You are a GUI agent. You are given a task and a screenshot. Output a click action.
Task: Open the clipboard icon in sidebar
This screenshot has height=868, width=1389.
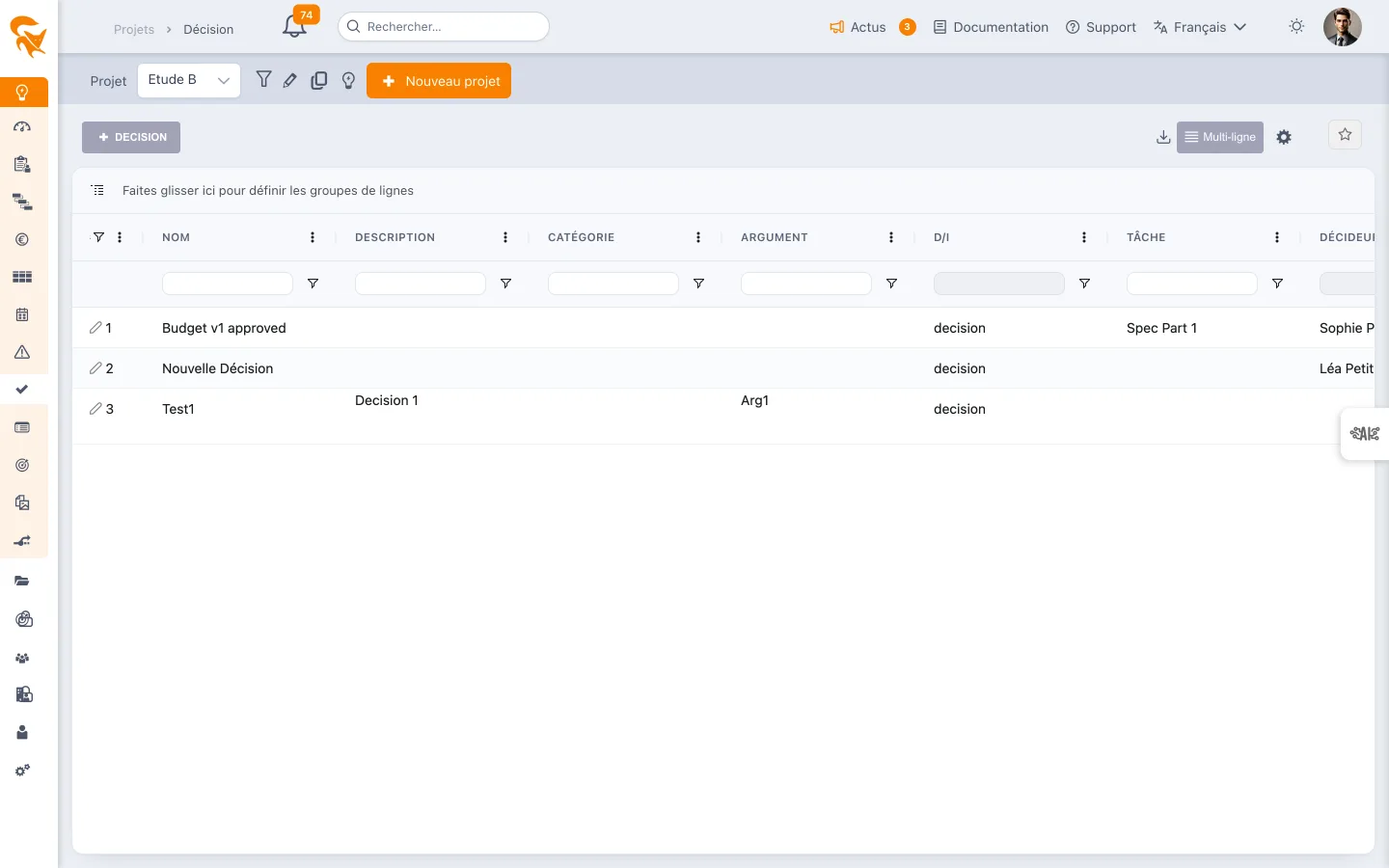pyautogui.click(x=22, y=164)
